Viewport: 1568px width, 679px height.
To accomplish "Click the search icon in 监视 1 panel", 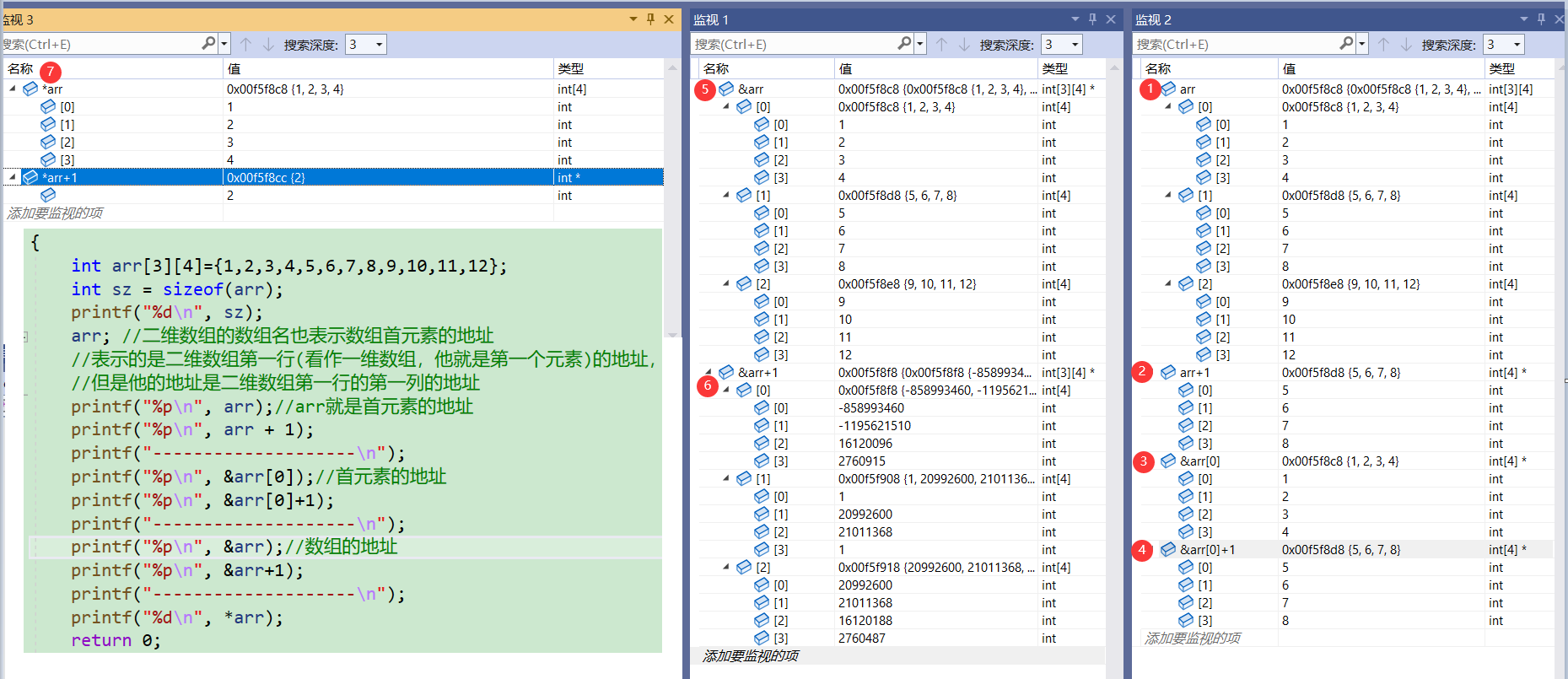I will (x=904, y=43).
